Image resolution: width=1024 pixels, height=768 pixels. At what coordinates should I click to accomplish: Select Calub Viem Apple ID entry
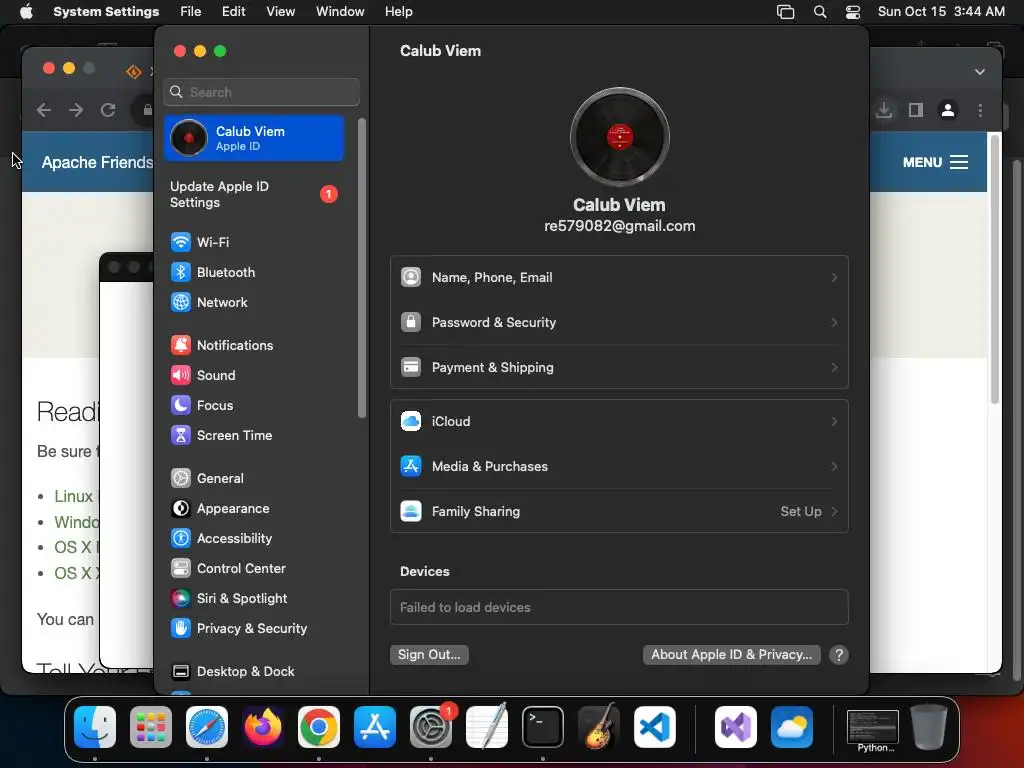pyautogui.click(x=254, y=138)
